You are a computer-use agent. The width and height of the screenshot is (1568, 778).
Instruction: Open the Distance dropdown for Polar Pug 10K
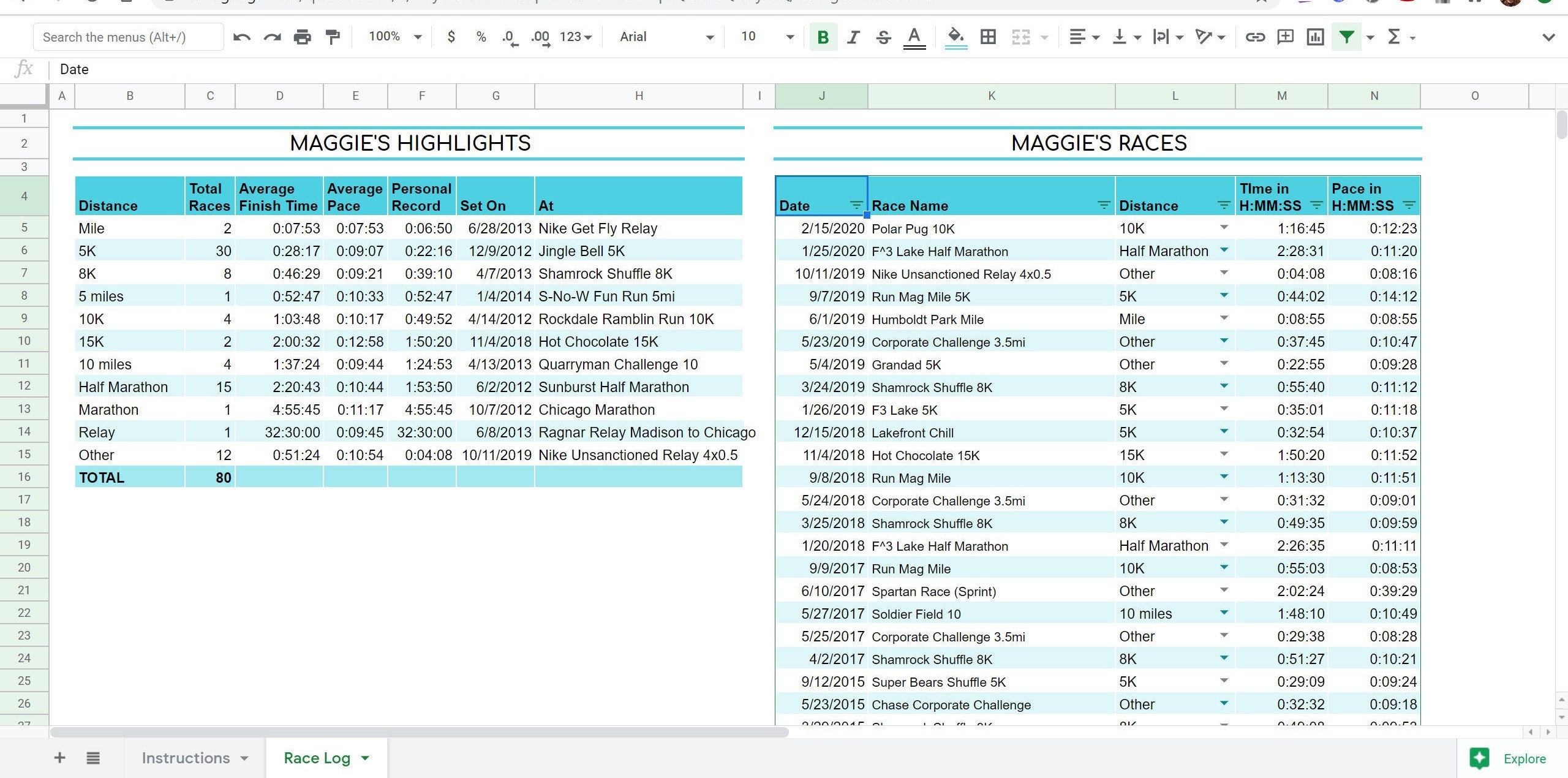click(1224, 227)
